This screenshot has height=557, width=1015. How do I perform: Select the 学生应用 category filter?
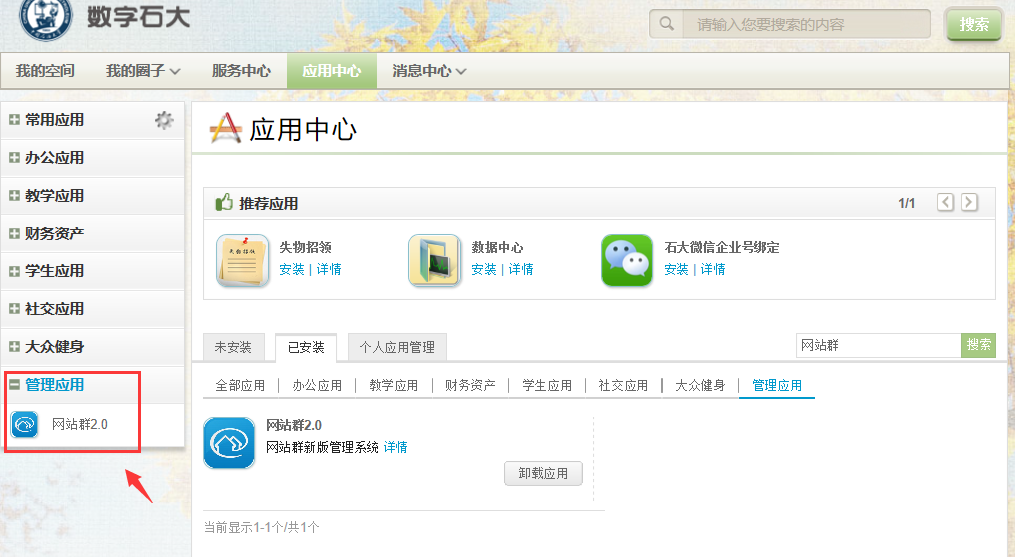pyautogui.click(x=547, y=385)
